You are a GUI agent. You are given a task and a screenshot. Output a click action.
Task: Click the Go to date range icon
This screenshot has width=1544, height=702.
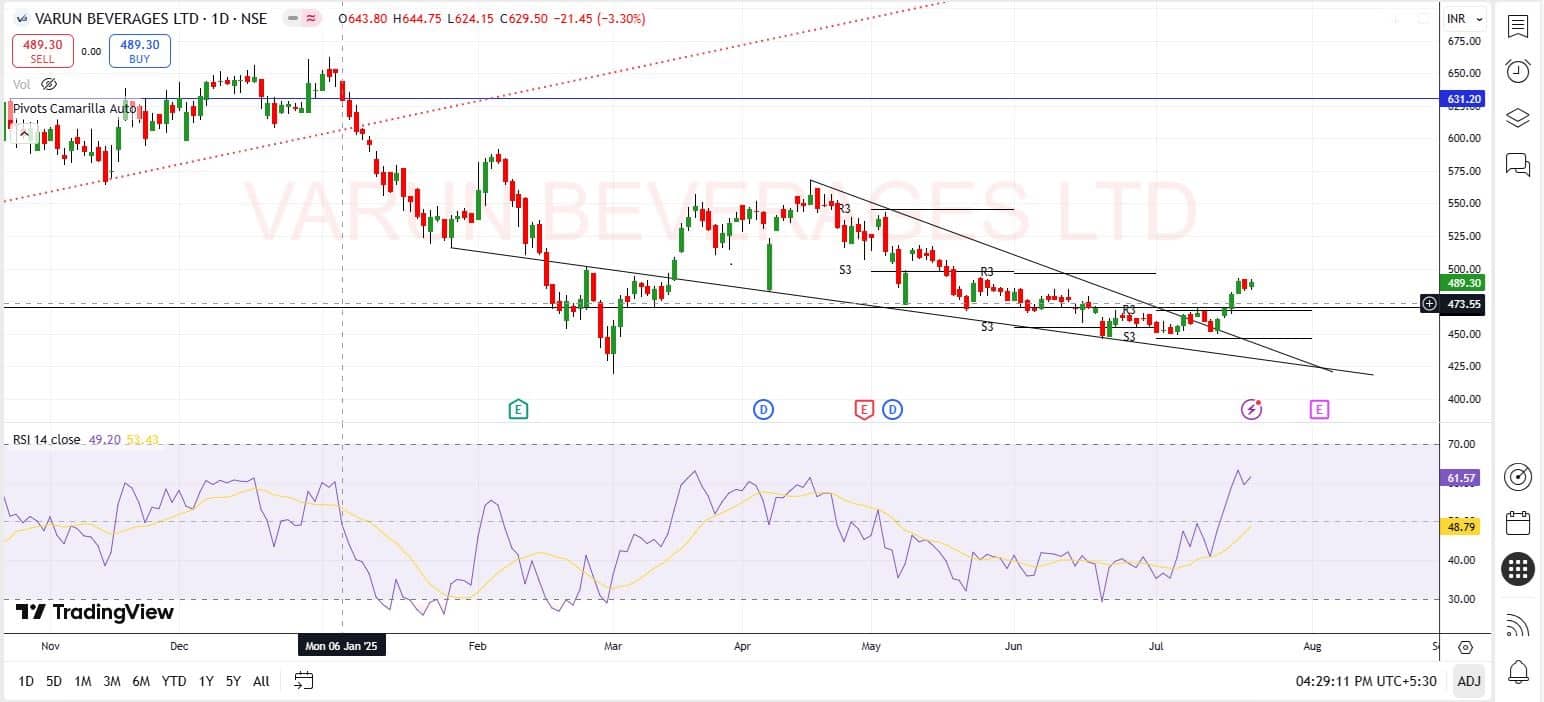304,681
